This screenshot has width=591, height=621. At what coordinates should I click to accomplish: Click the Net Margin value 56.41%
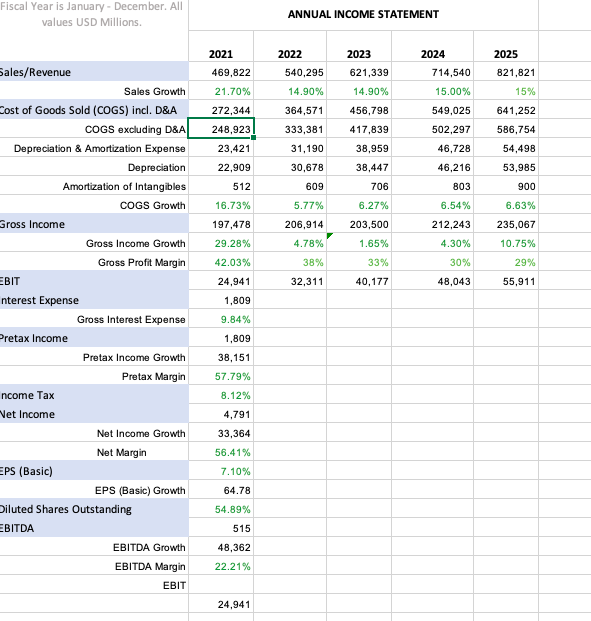tap(221, 452)
